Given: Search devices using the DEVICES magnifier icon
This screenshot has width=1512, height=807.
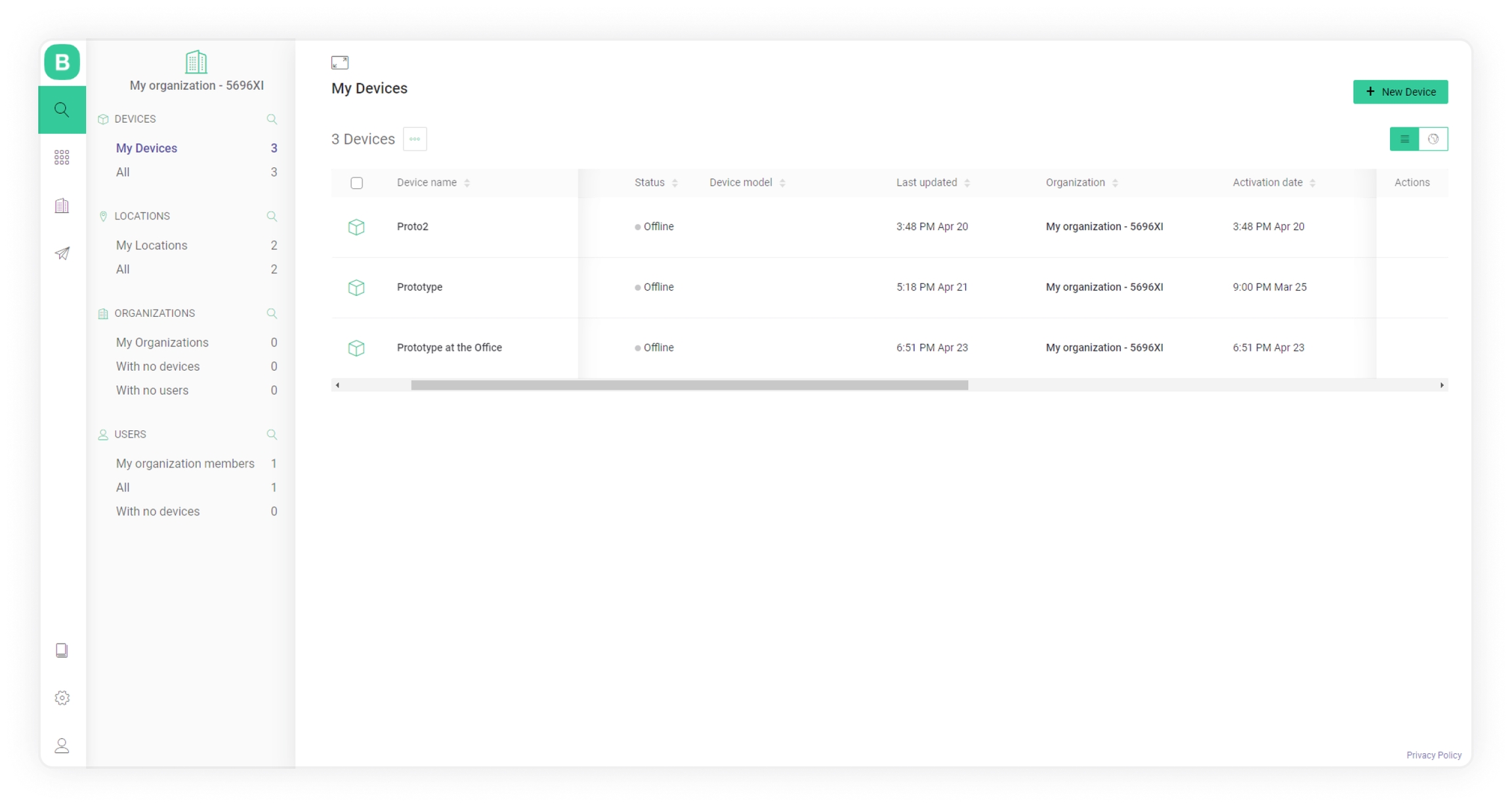Looking at the screenshot, I should point(272,119).
